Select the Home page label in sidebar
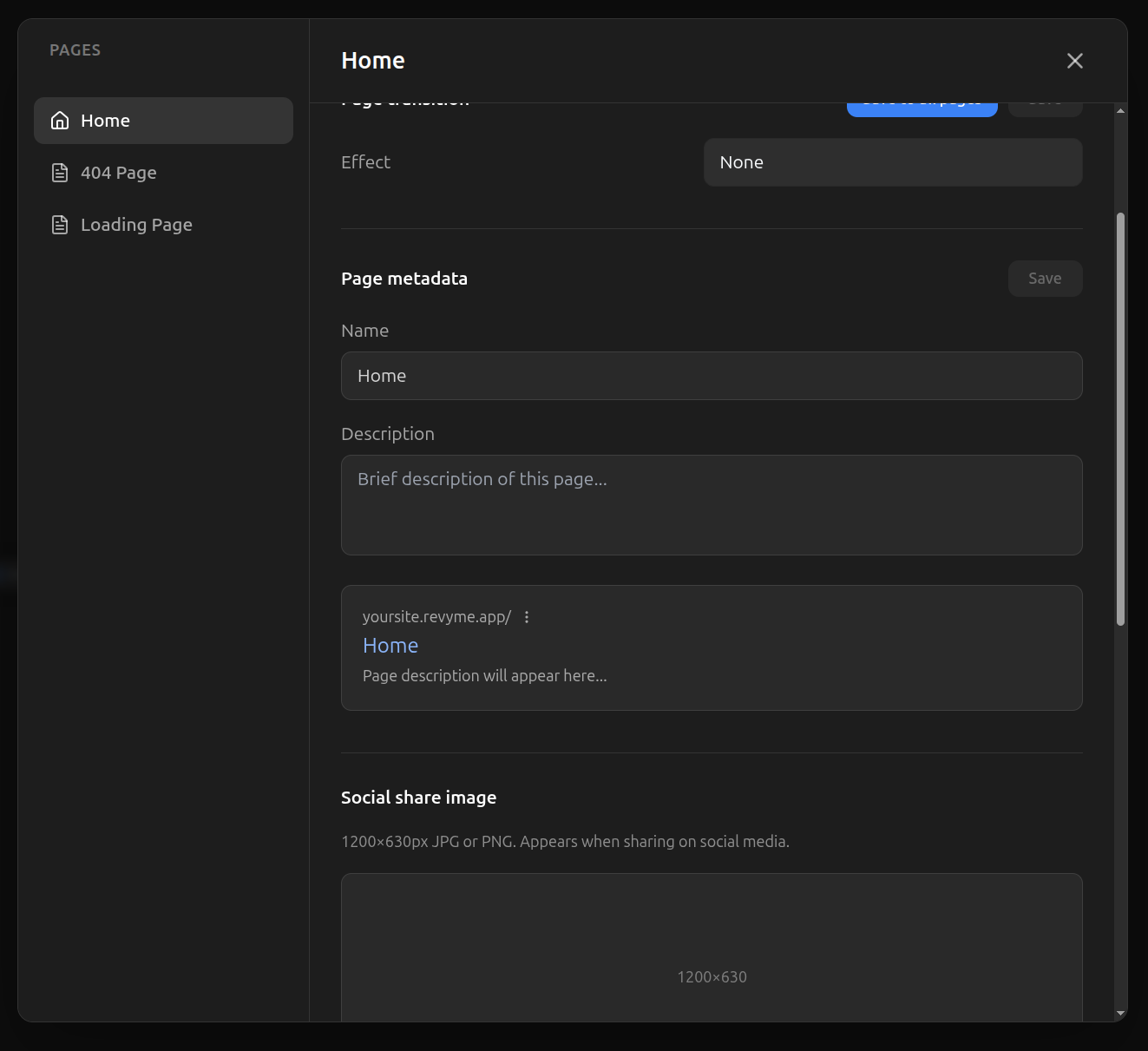 (105, 121)
